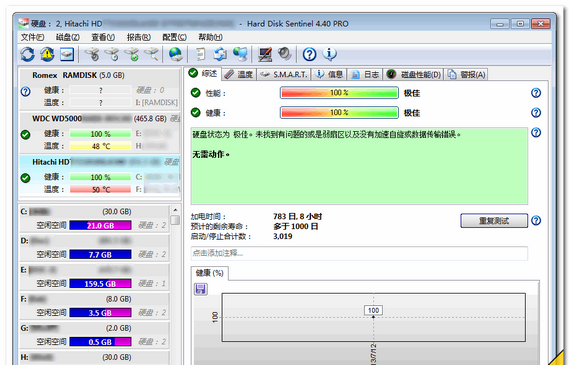Click the E: free space 159.5 GB bar

pyautogui.click(x=100, y=284)
